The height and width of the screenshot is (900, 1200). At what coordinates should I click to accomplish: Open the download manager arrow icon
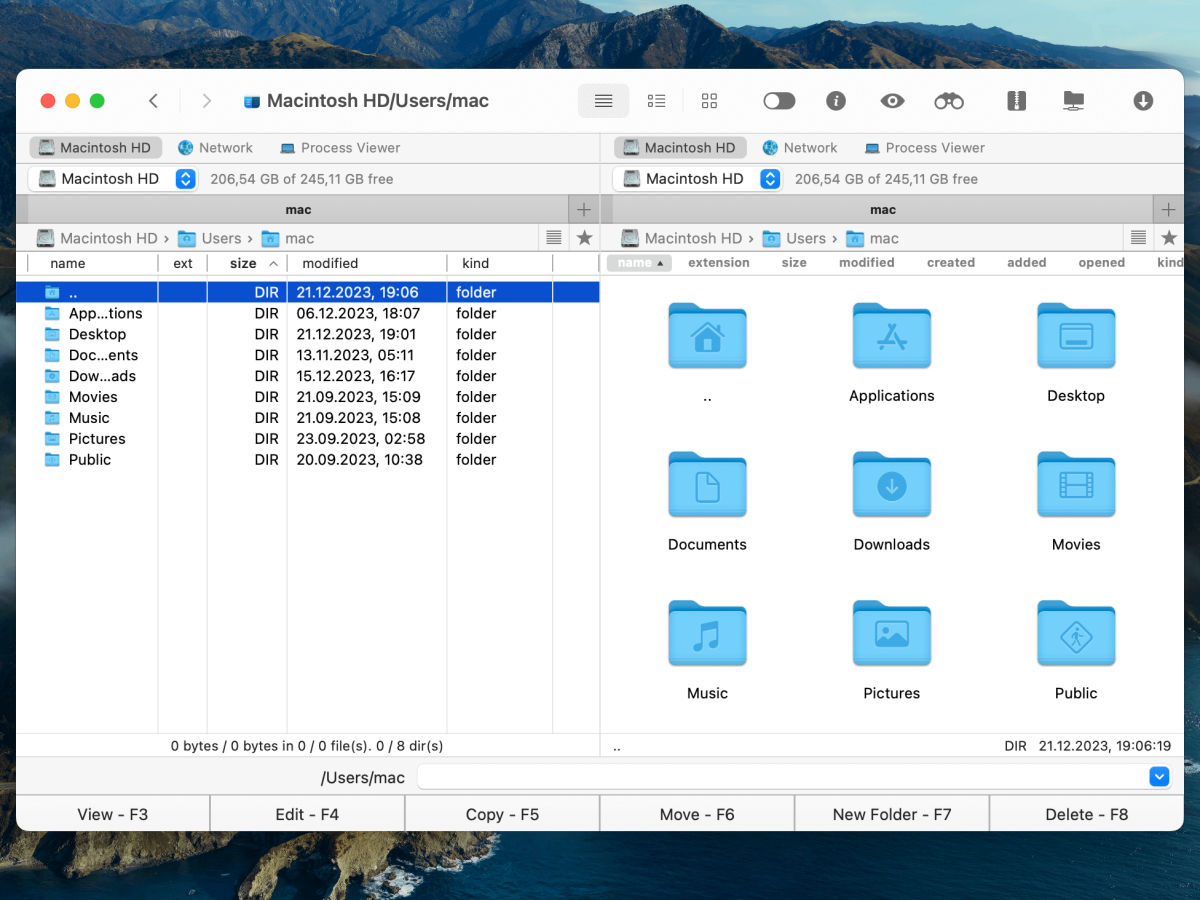(x=1142, y=100)
